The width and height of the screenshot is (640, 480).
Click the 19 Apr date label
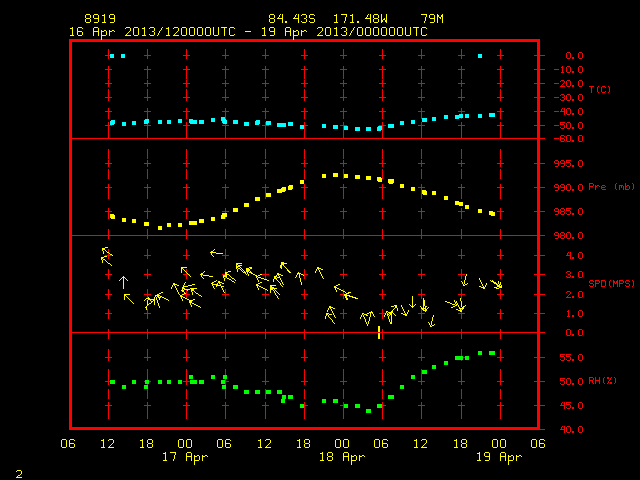(499, 457)
